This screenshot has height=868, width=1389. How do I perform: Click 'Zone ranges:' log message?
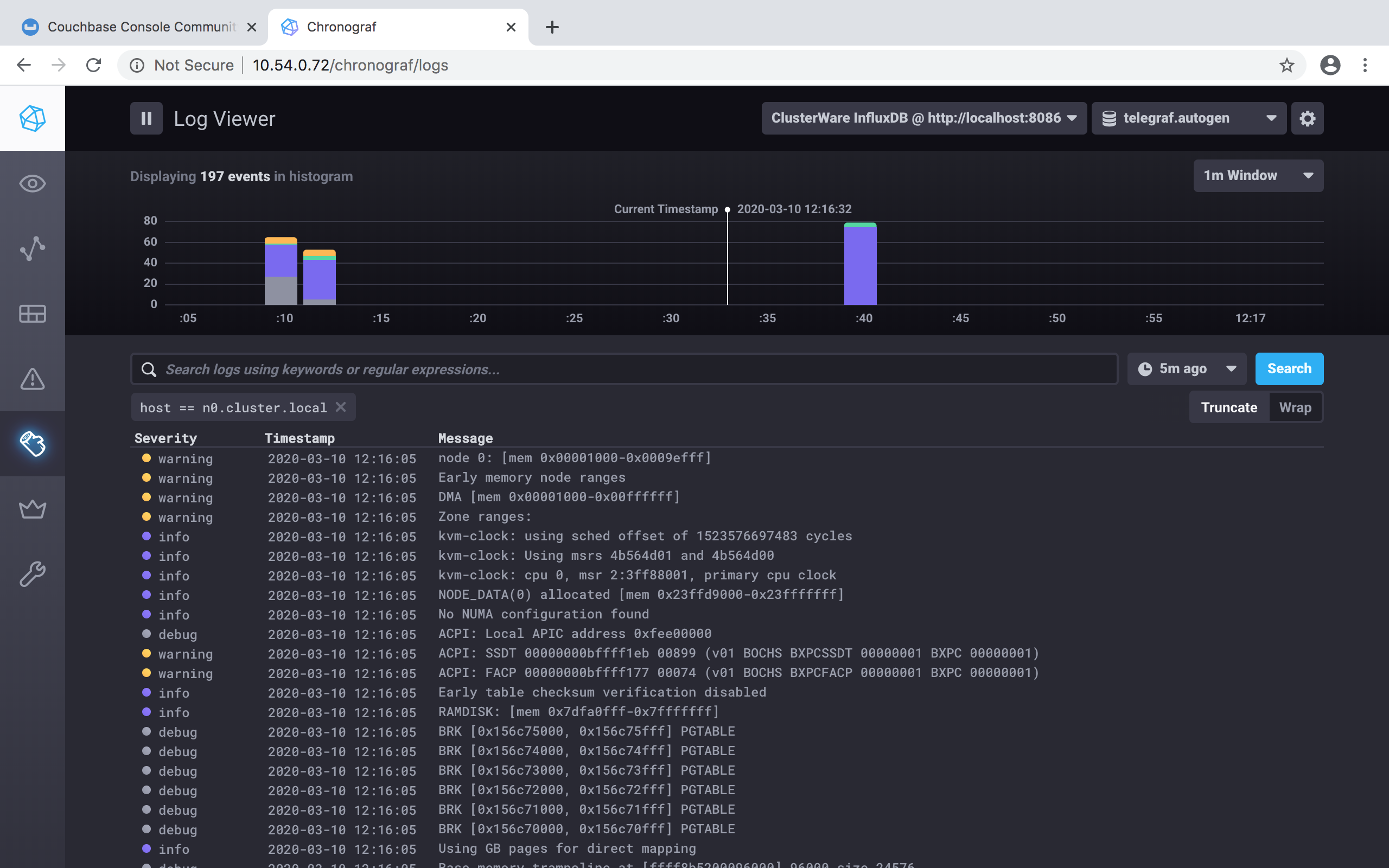(485, 516)
